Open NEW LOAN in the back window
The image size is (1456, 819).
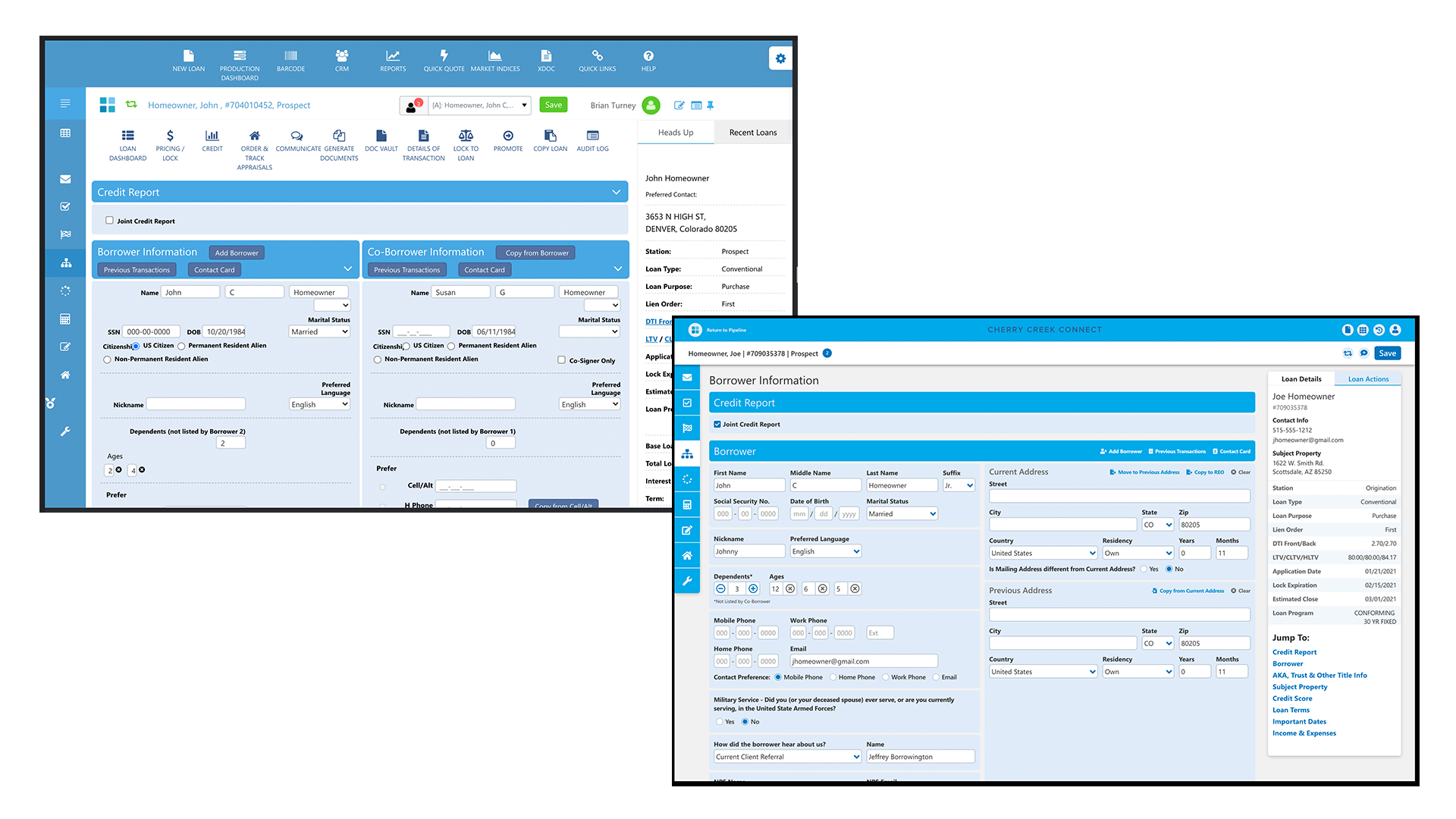[x=188, y=61]
